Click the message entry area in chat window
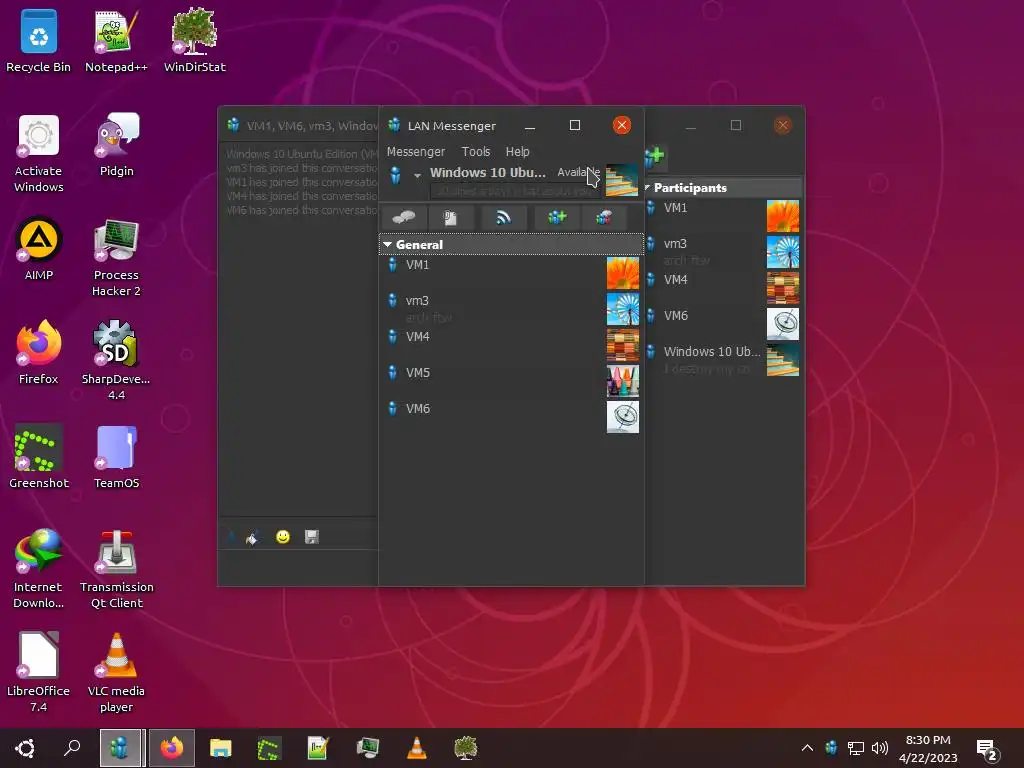This screenshot has height=768, width=1024. pos(298,567)
